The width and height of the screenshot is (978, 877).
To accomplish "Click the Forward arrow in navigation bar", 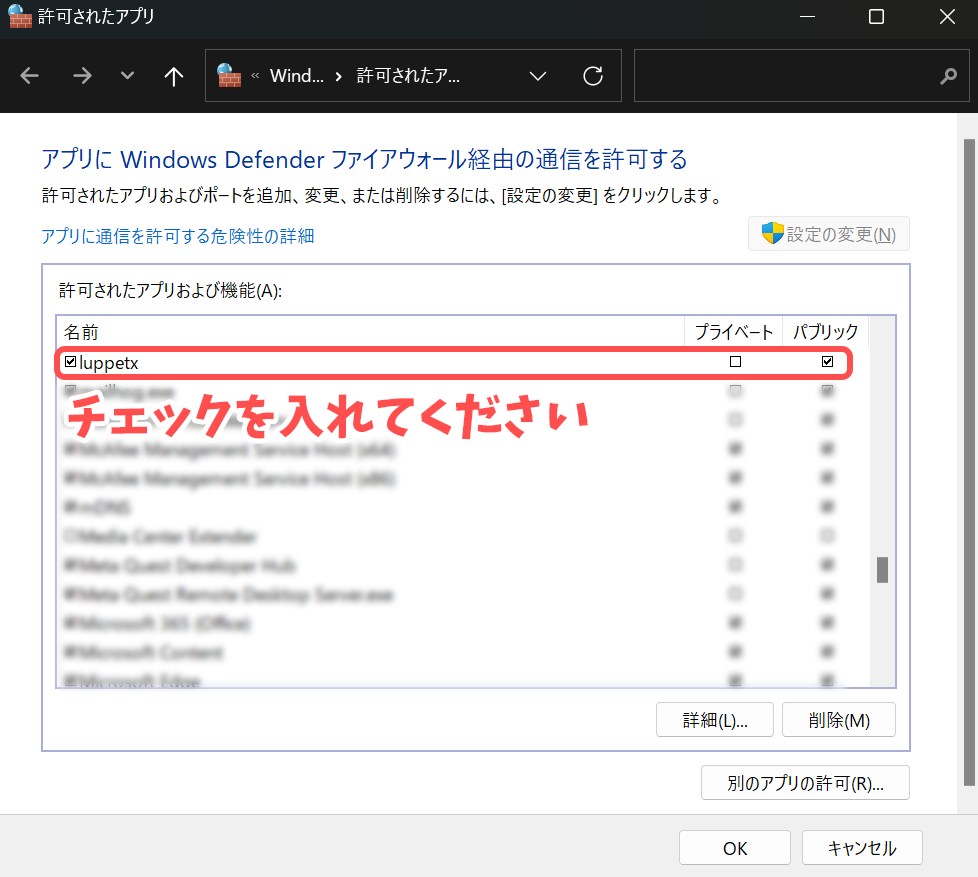I will click(82, 76).
